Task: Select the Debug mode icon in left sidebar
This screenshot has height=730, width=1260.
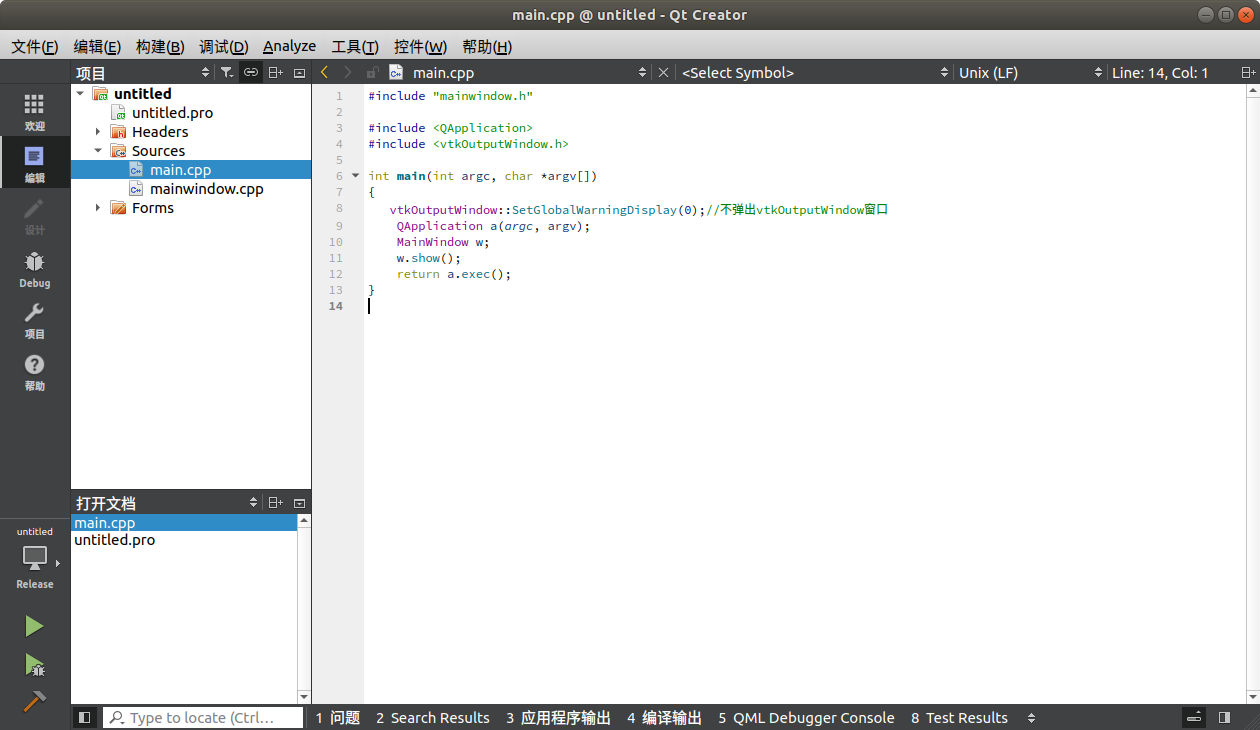Action: click(x=34, y=270)
